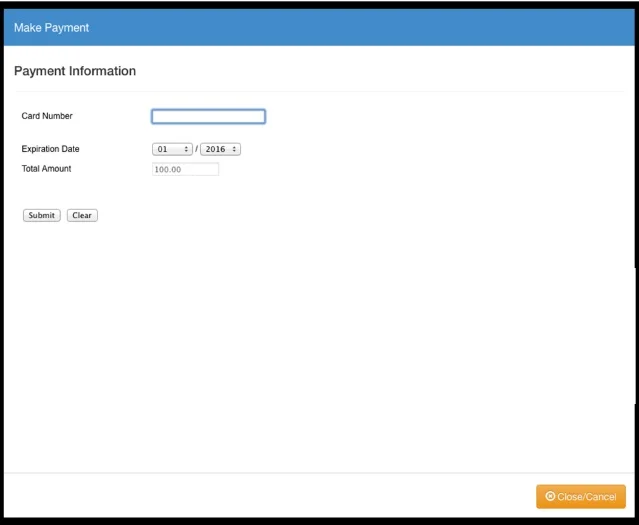Click the Card Number label
The image size is (639, 525).
pos(47,116)
